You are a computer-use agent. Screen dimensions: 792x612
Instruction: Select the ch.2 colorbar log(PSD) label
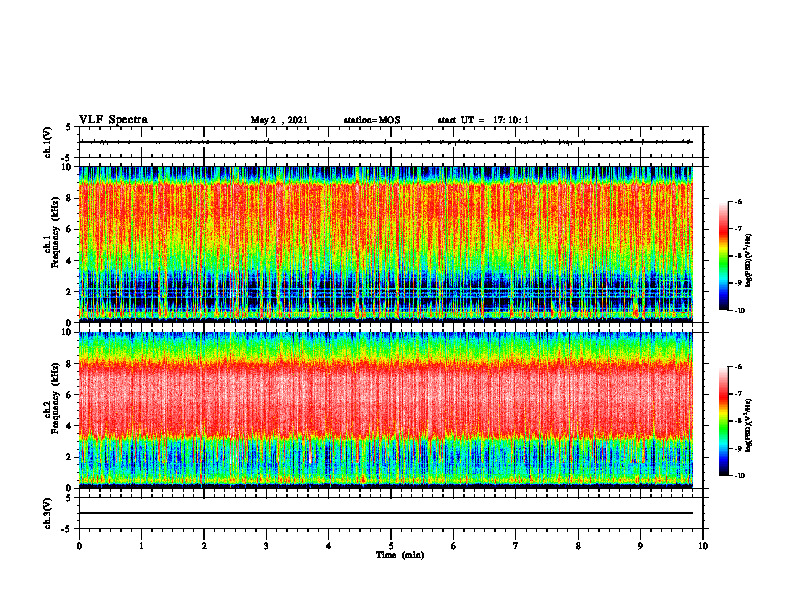(x=749, y=426)
